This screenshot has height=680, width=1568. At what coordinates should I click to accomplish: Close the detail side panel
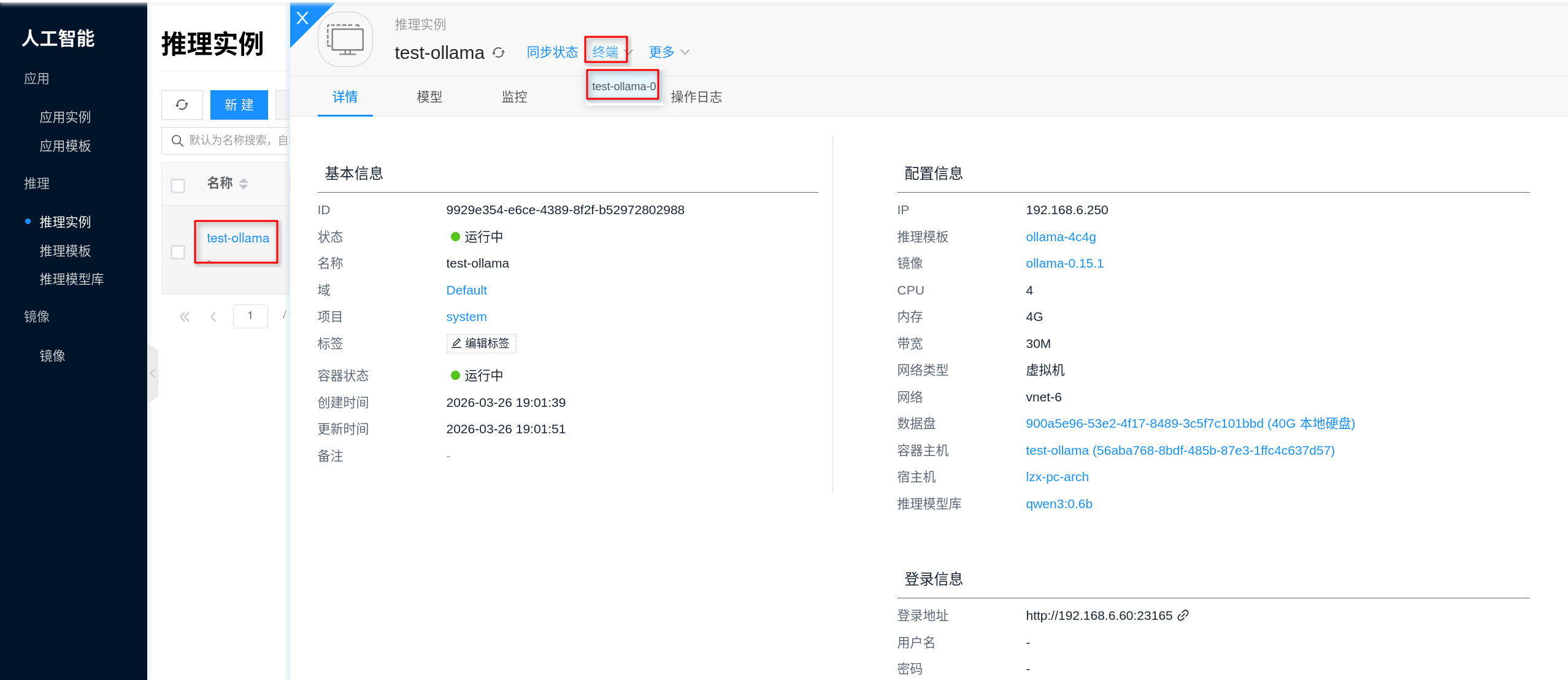tap(302, 18)
